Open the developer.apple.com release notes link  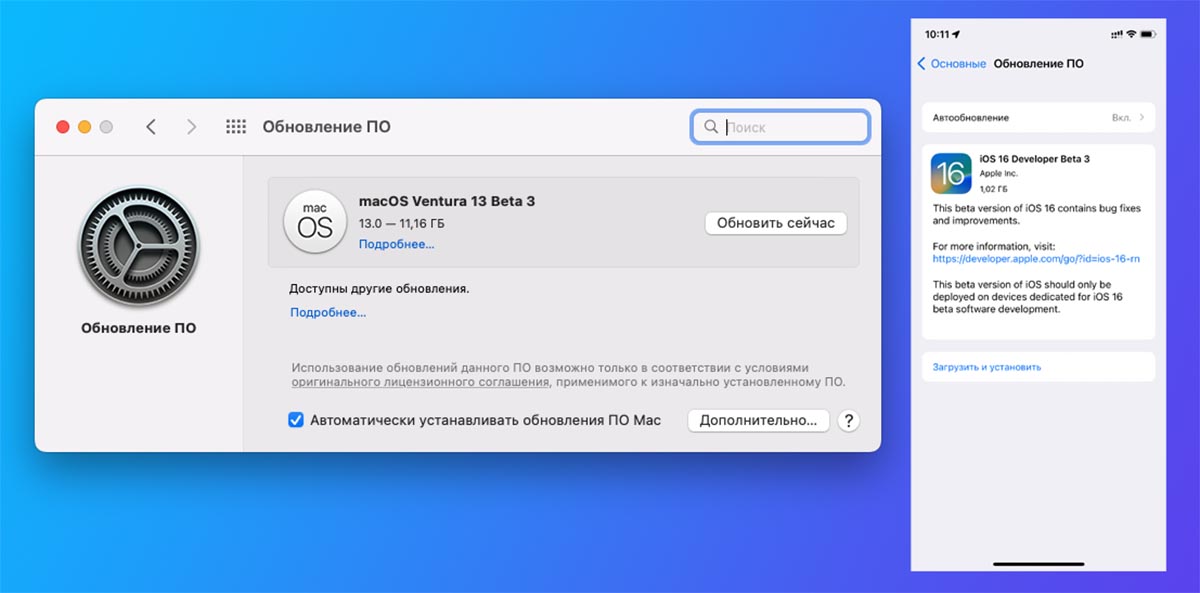click(x=1036, y=258)
